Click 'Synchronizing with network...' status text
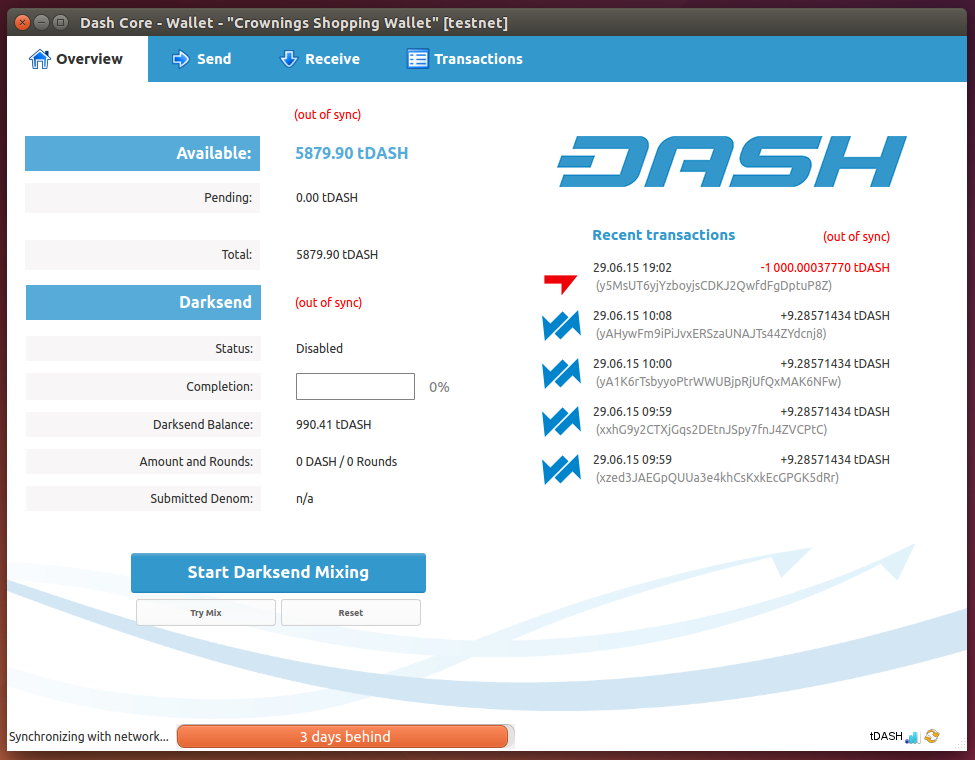 (89, 737)
